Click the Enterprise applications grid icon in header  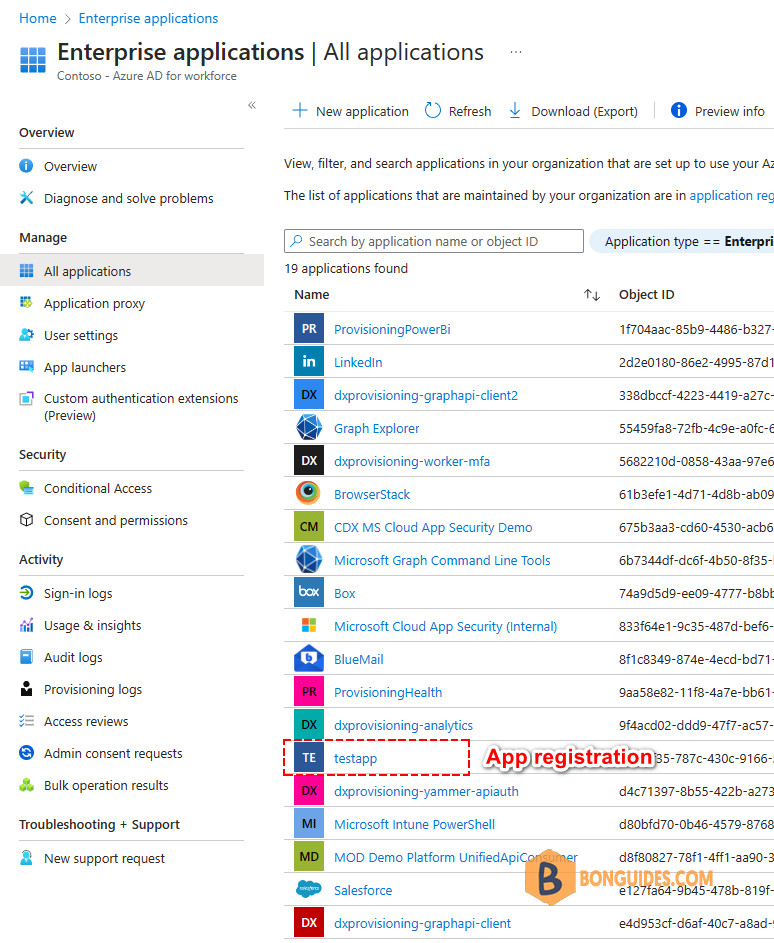(x=32, y=60)
